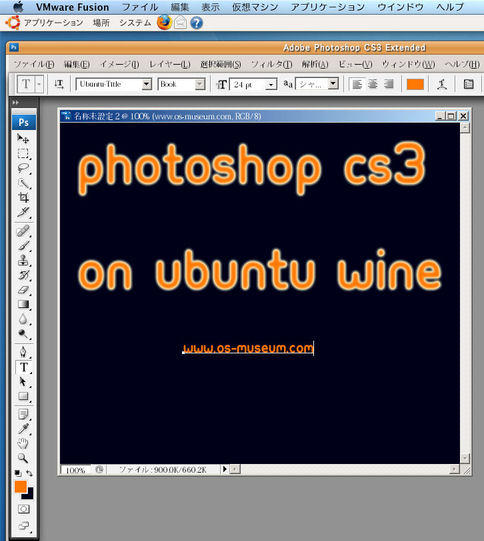The image size is (484, 541).
Task: Select the Rectangle shape tool
Action: [x=23, y=396]
